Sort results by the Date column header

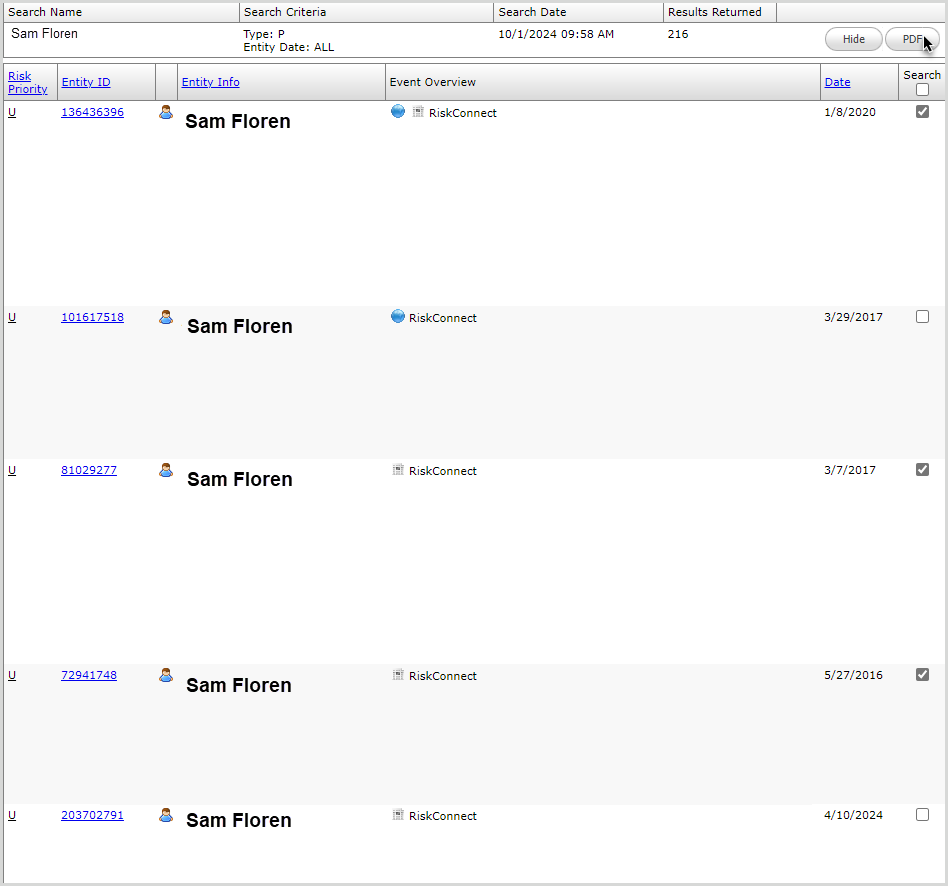(x=837, y=82)
